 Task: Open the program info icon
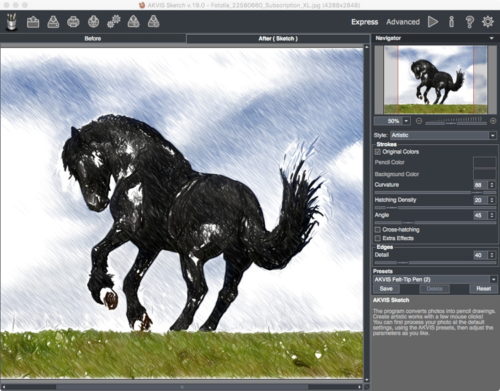tap(451, 22)
